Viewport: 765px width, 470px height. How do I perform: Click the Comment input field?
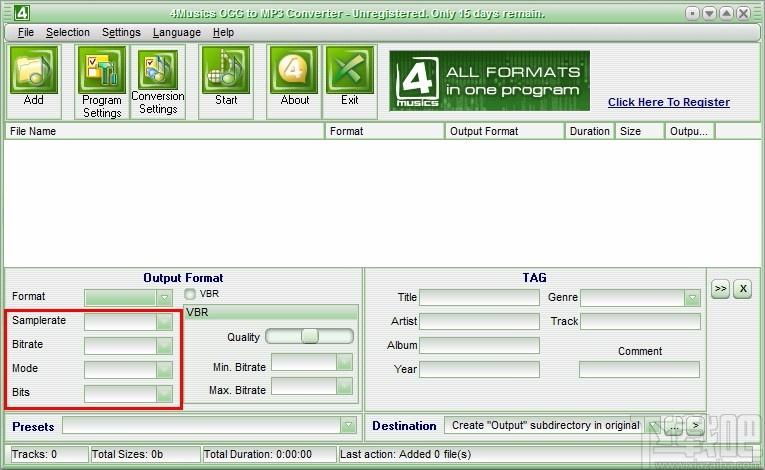click(639, 369)
